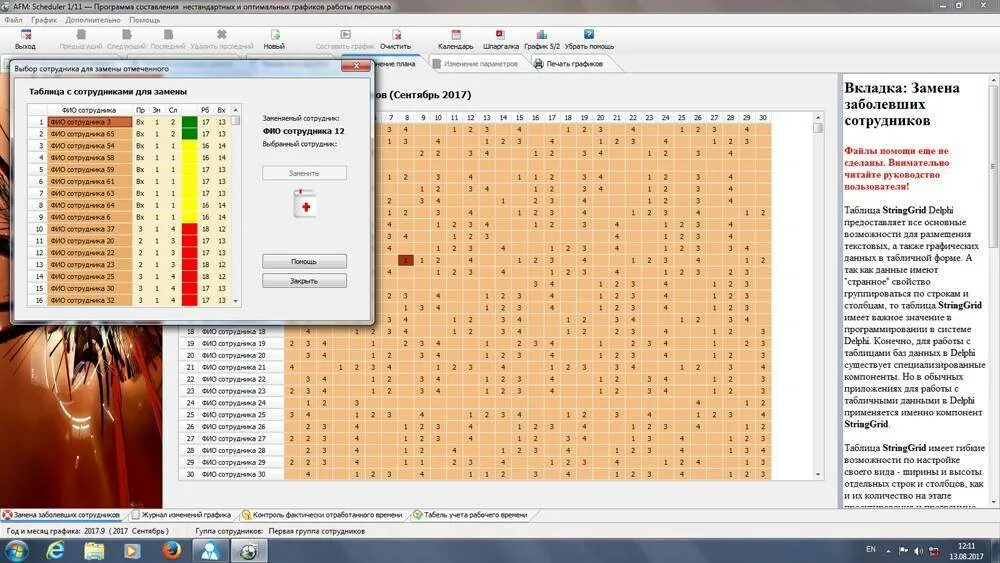Click yellow color cell of сотрудника 59 row
The height and width of the screenshot is (563, 1000).
pos(189,170)
